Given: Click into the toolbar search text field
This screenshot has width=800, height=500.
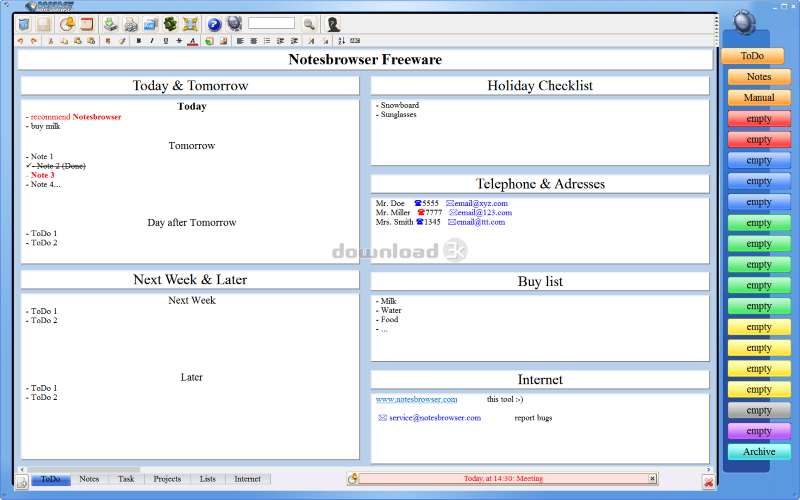Looking at the screenshot, I should pos(271,23).
